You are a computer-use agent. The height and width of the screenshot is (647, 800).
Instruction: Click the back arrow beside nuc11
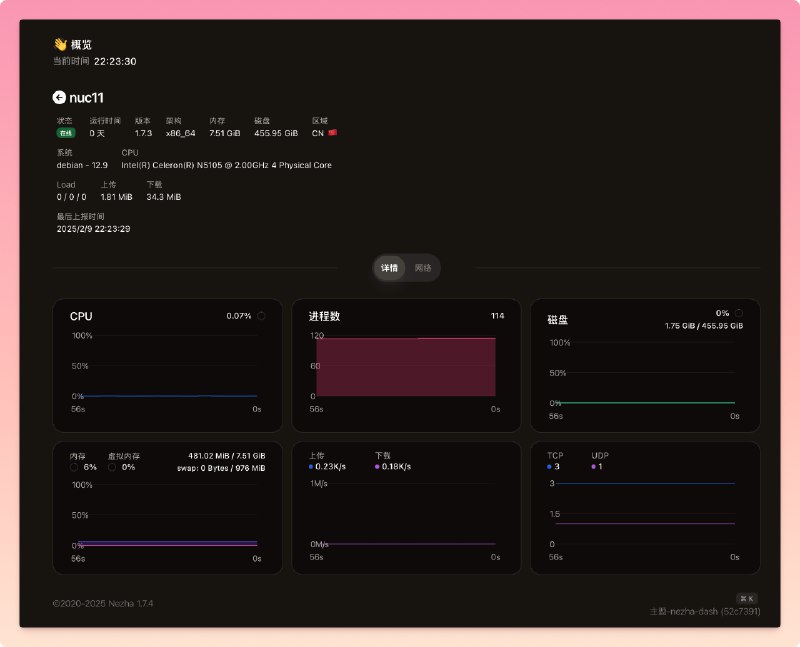(x=59, y=98)
